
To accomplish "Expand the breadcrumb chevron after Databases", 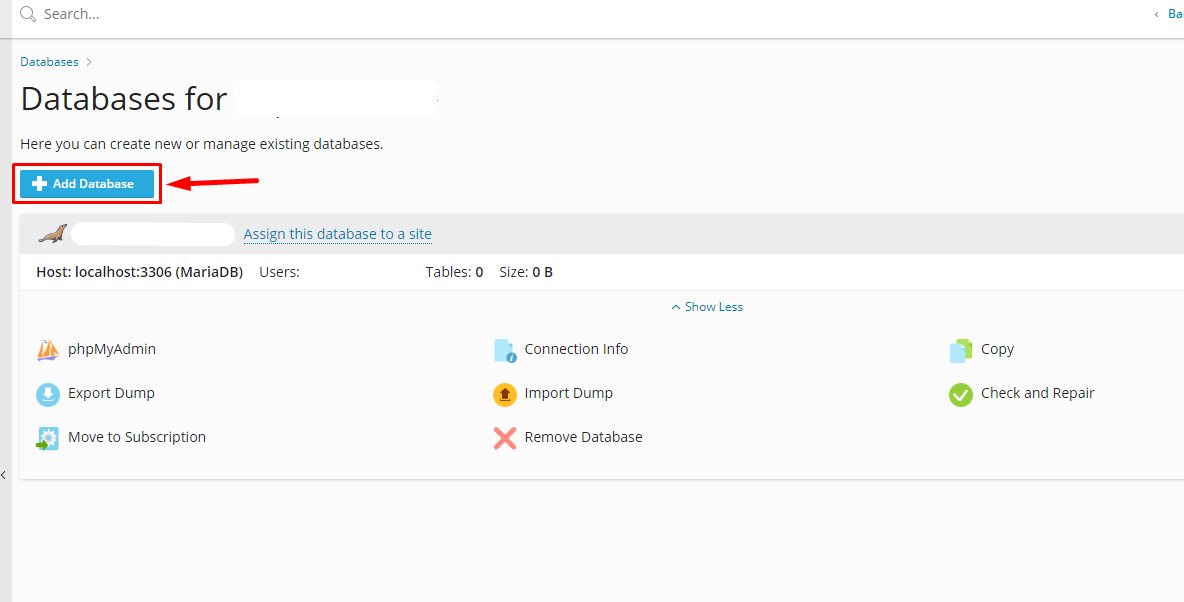I will (87, 61).
